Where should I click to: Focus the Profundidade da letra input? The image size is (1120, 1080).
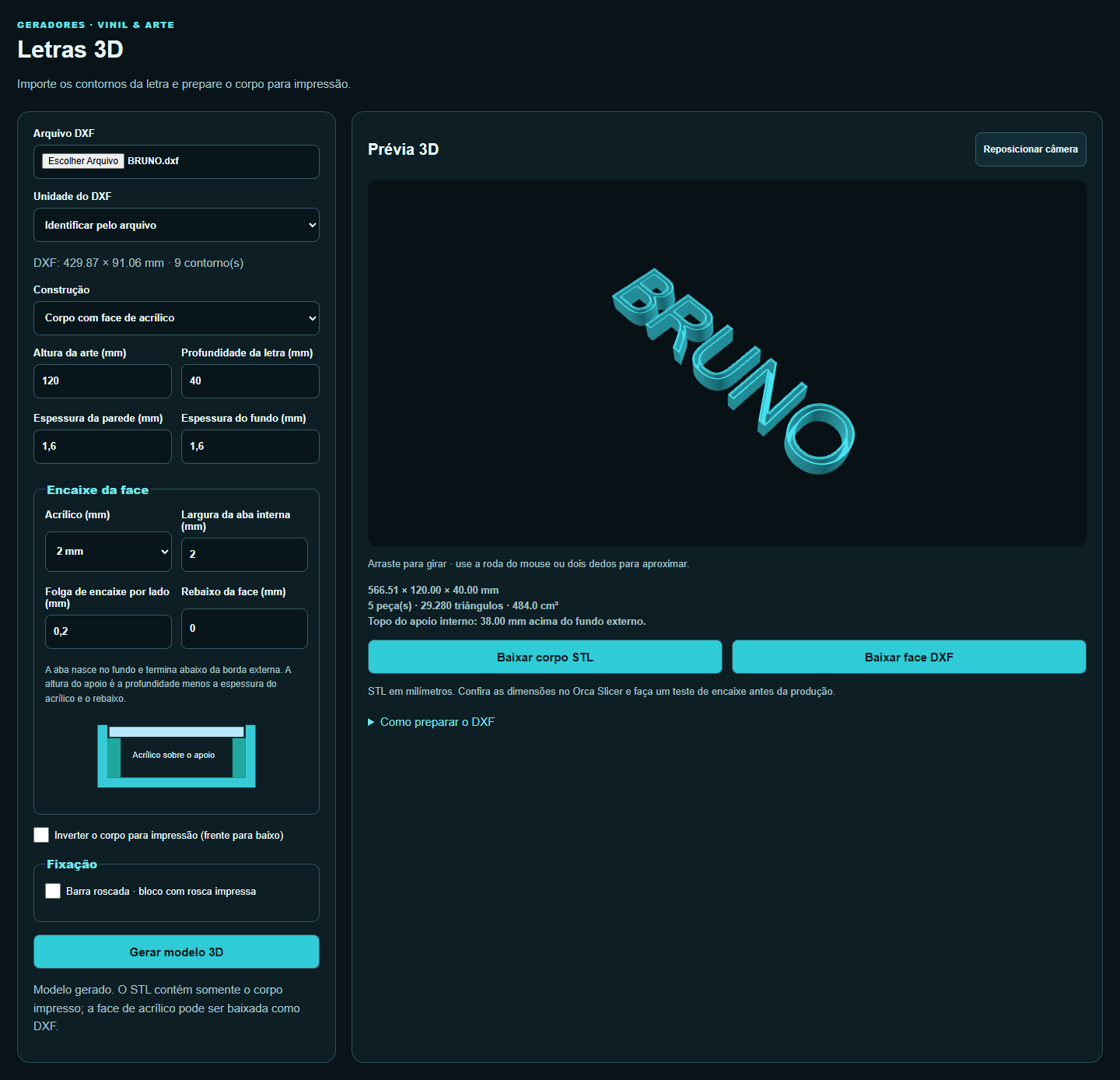click(x=250, y=381)
